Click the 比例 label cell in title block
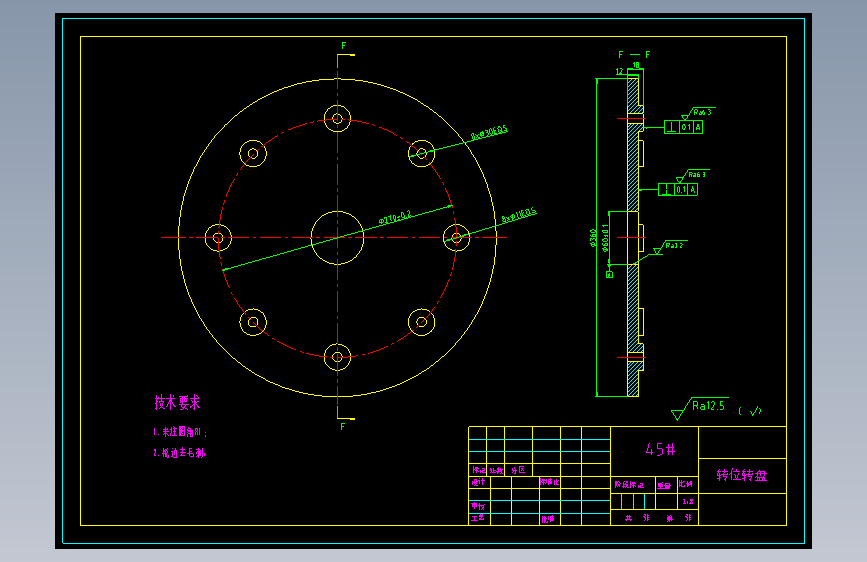Screen dimensions: 867x562 [x=688, y=484]
